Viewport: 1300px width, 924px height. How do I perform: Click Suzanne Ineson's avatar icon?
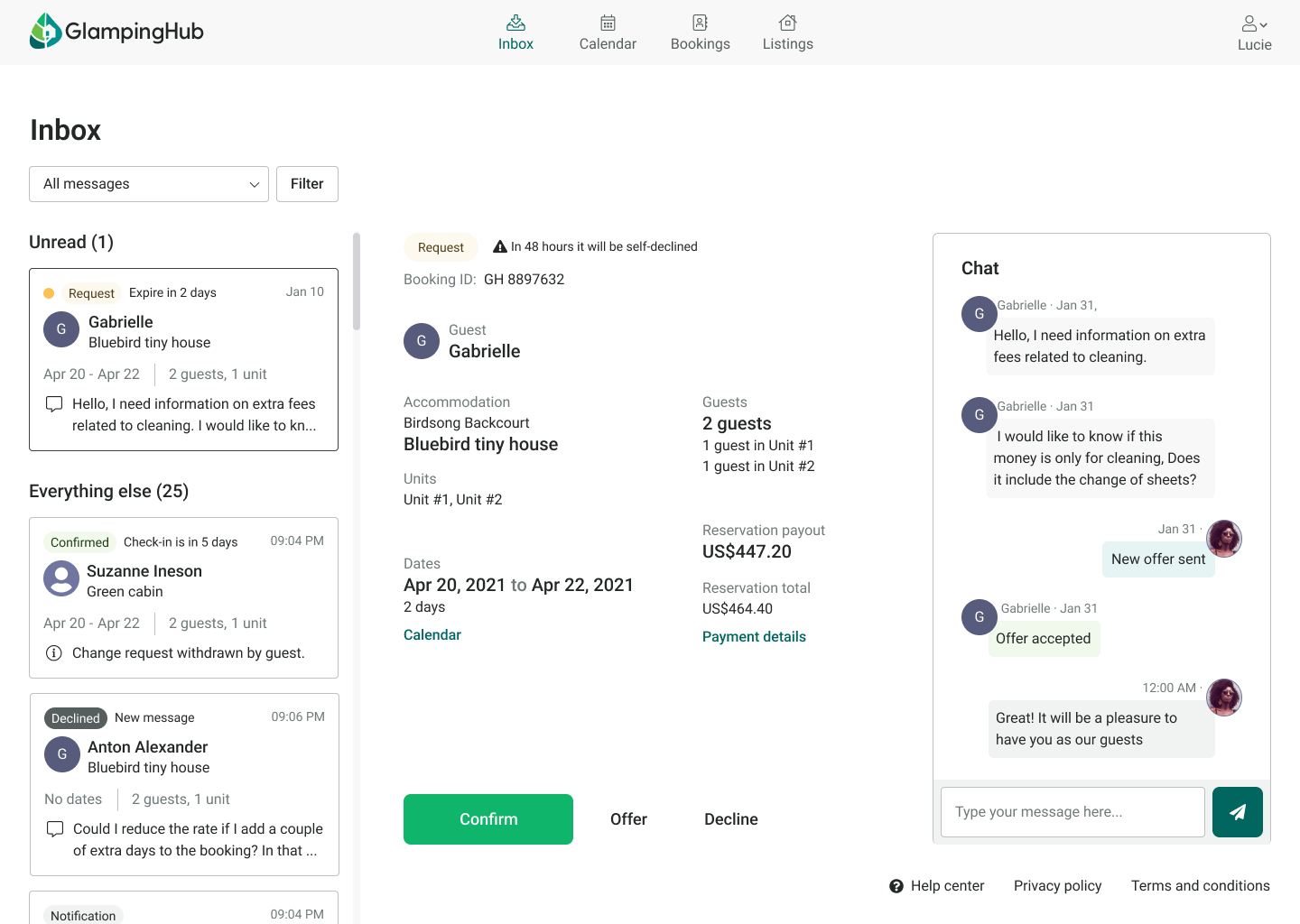tap(61, 578)
